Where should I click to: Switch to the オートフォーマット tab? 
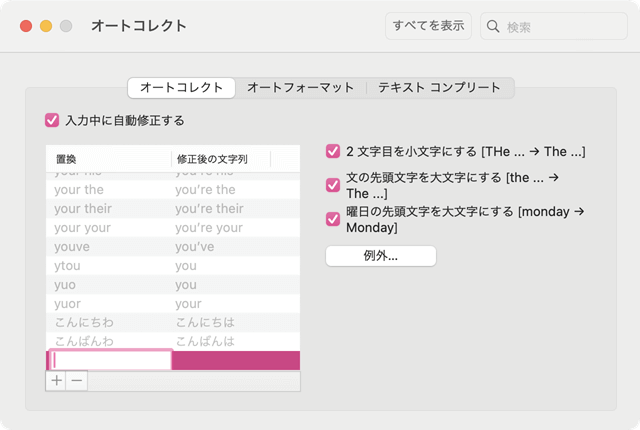click(x=300, y=88)
